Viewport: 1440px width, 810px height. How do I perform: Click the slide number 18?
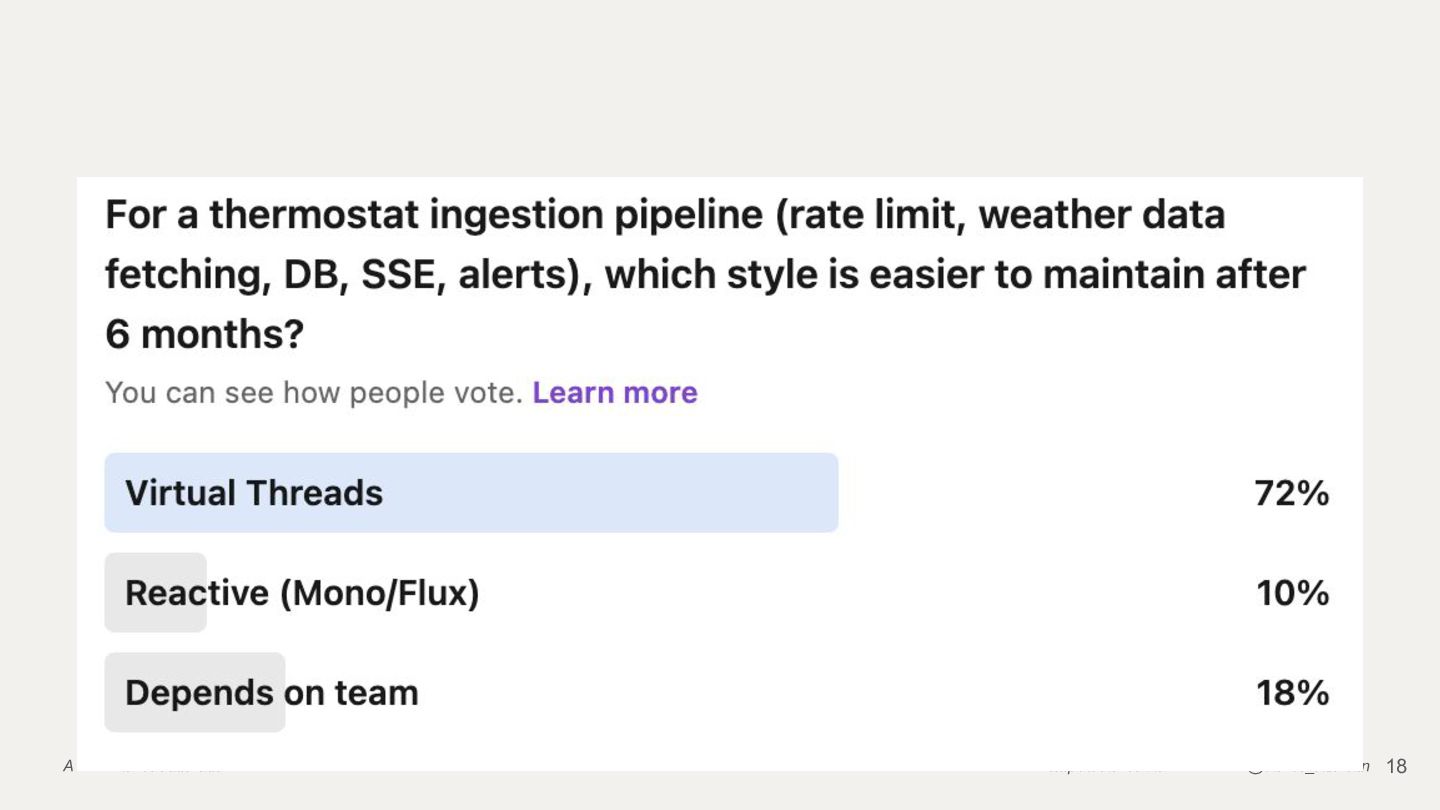pyautogui.click(x=1396, y=767)
